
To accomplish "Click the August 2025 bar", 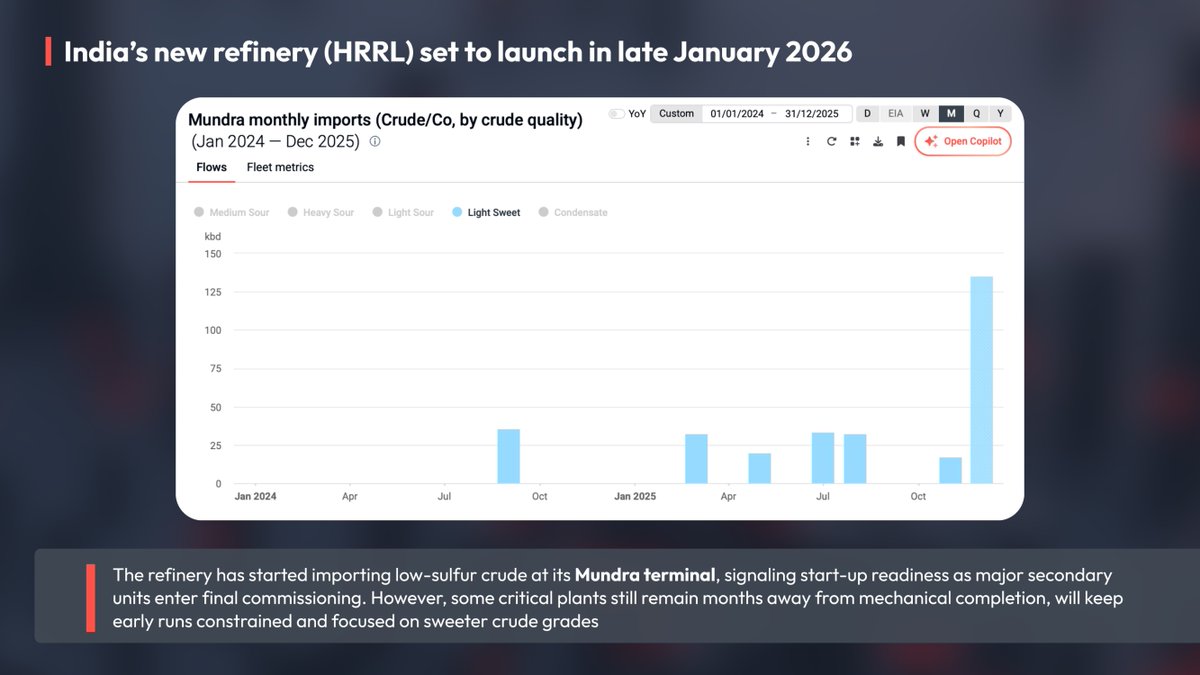I will [x=855, y=459].
